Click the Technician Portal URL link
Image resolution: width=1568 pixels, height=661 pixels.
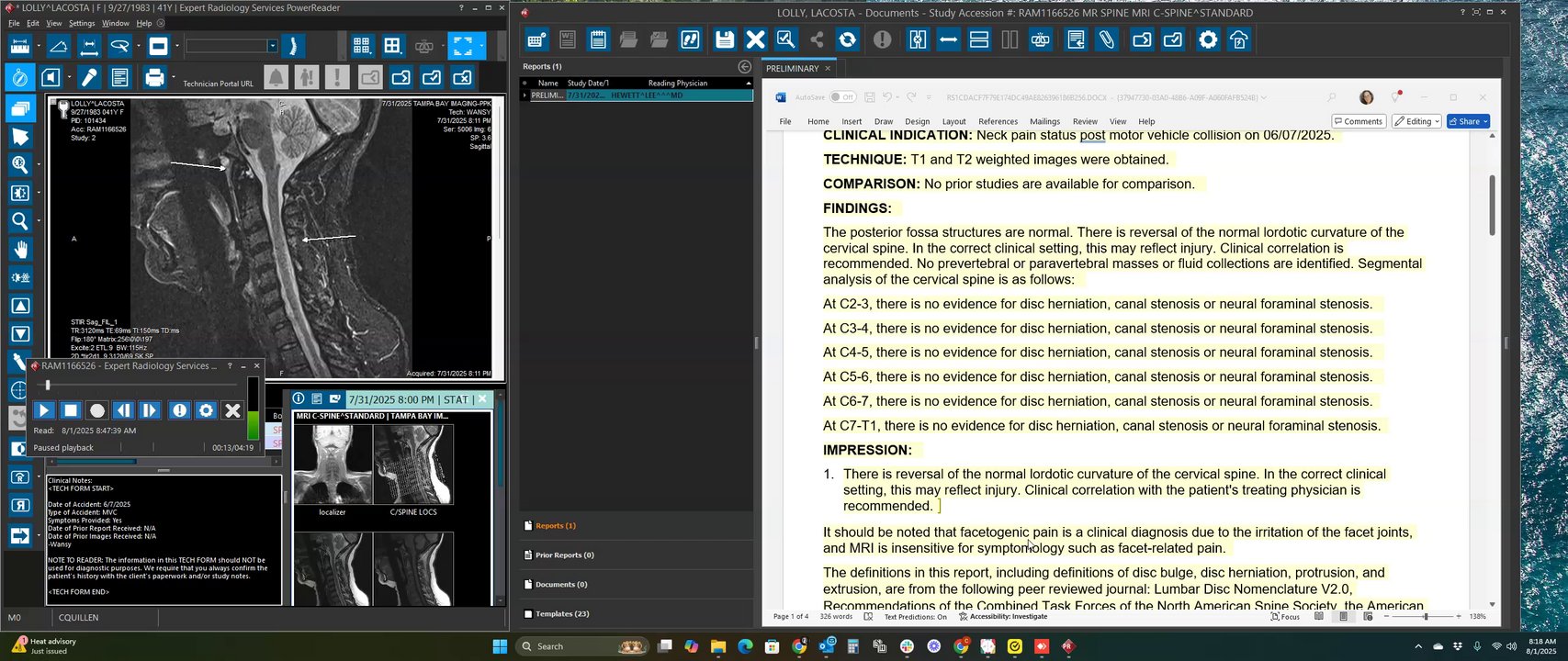(218, 84)
